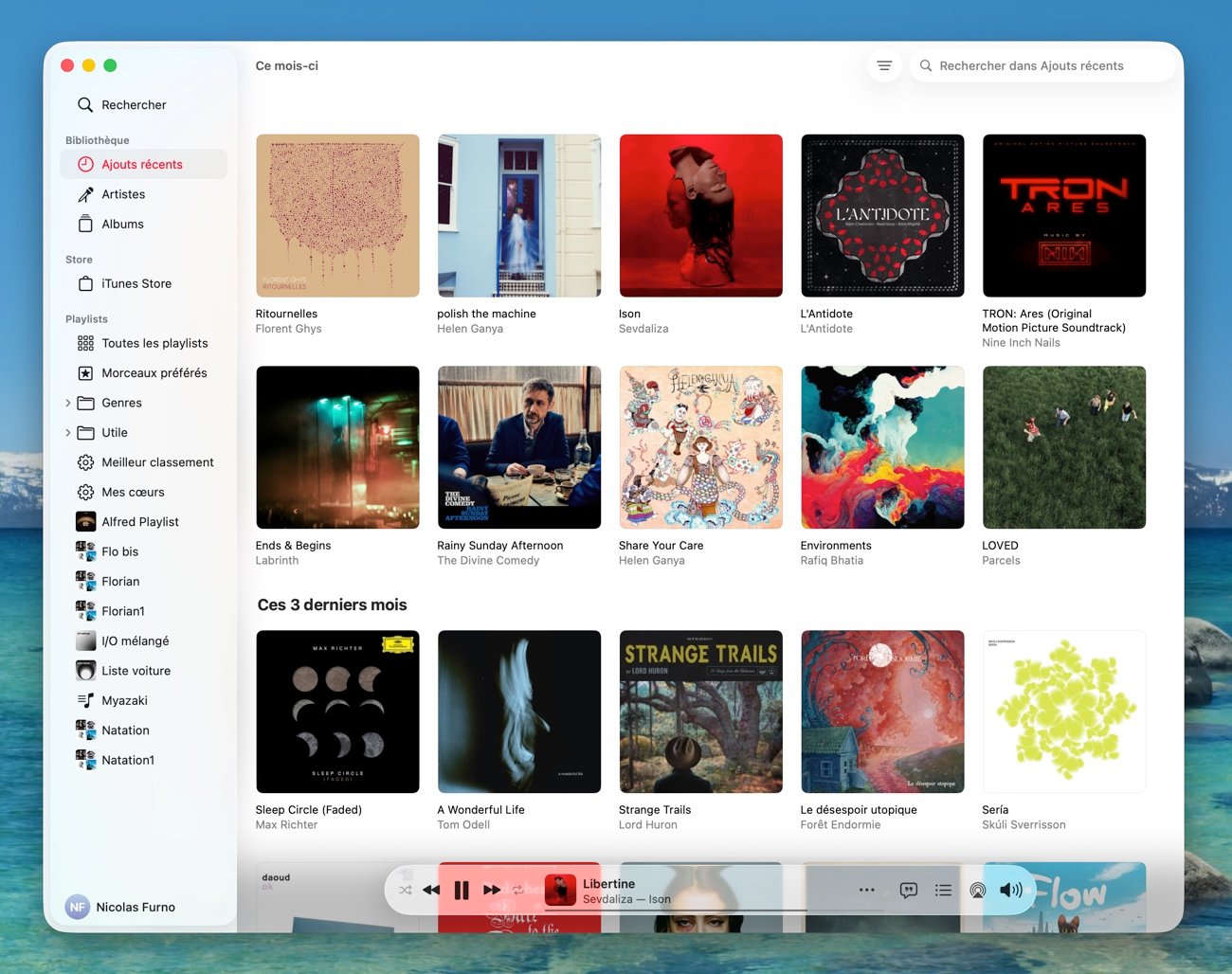Open the more options ellipsis in player
Viewport: 1232px width, 974px height.
point(866,891)
